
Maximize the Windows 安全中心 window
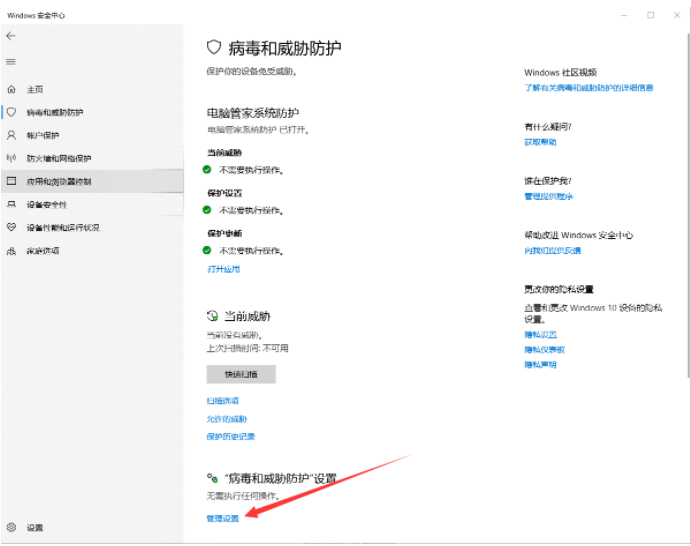point(650,15)
